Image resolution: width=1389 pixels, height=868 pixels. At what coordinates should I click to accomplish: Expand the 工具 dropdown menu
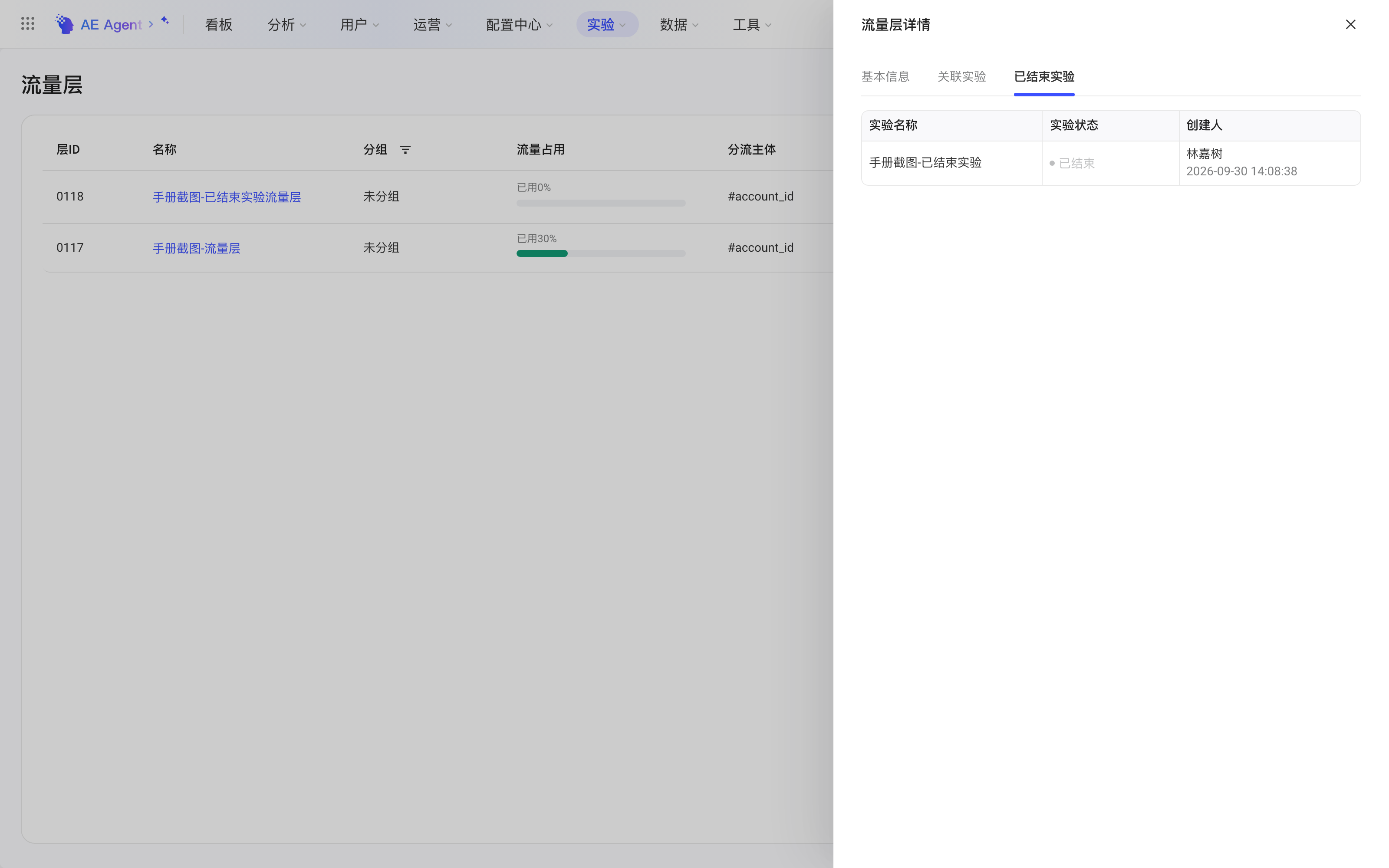(x=753, y=25)
